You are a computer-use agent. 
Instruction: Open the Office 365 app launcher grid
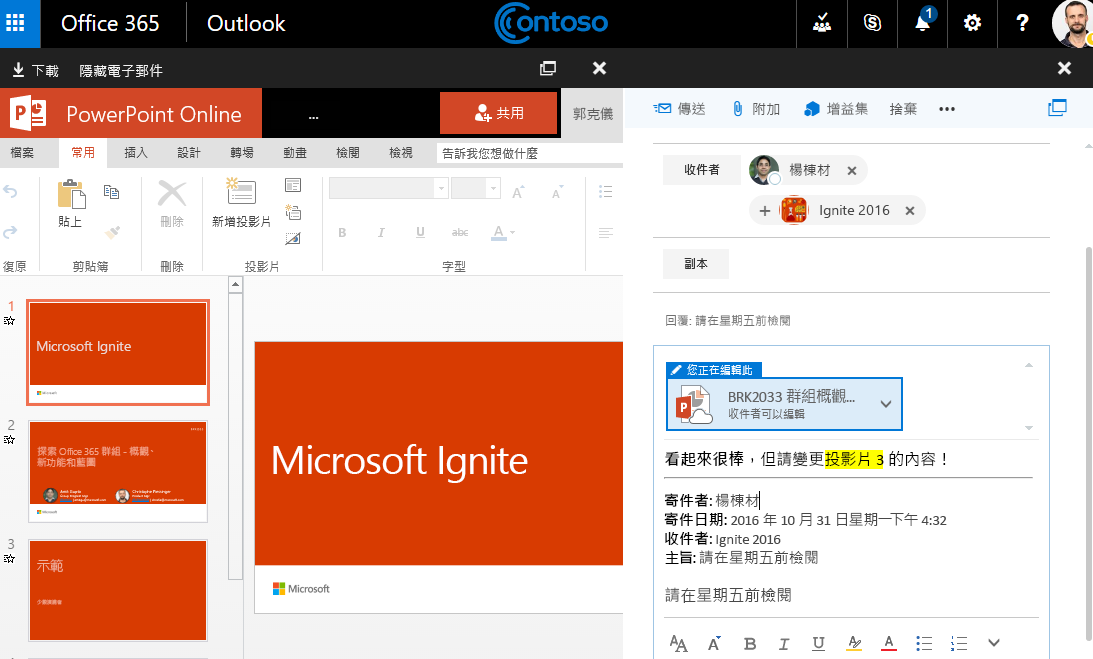click(x=15, y=23)
